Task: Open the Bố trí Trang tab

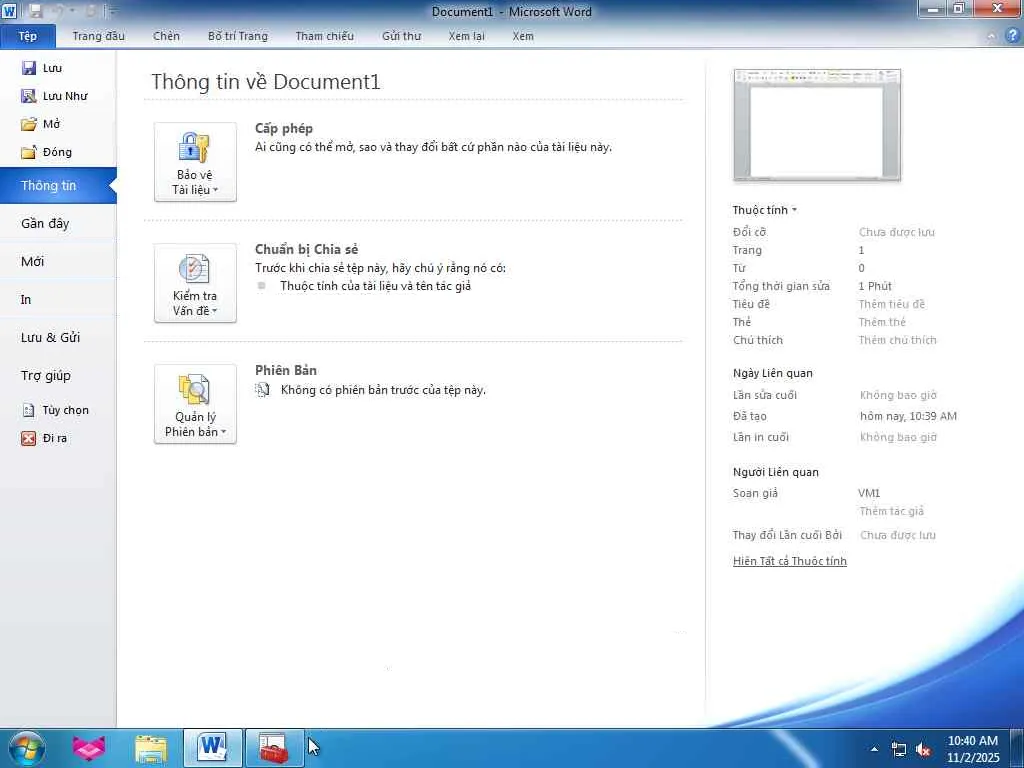Action: point(238,36)
